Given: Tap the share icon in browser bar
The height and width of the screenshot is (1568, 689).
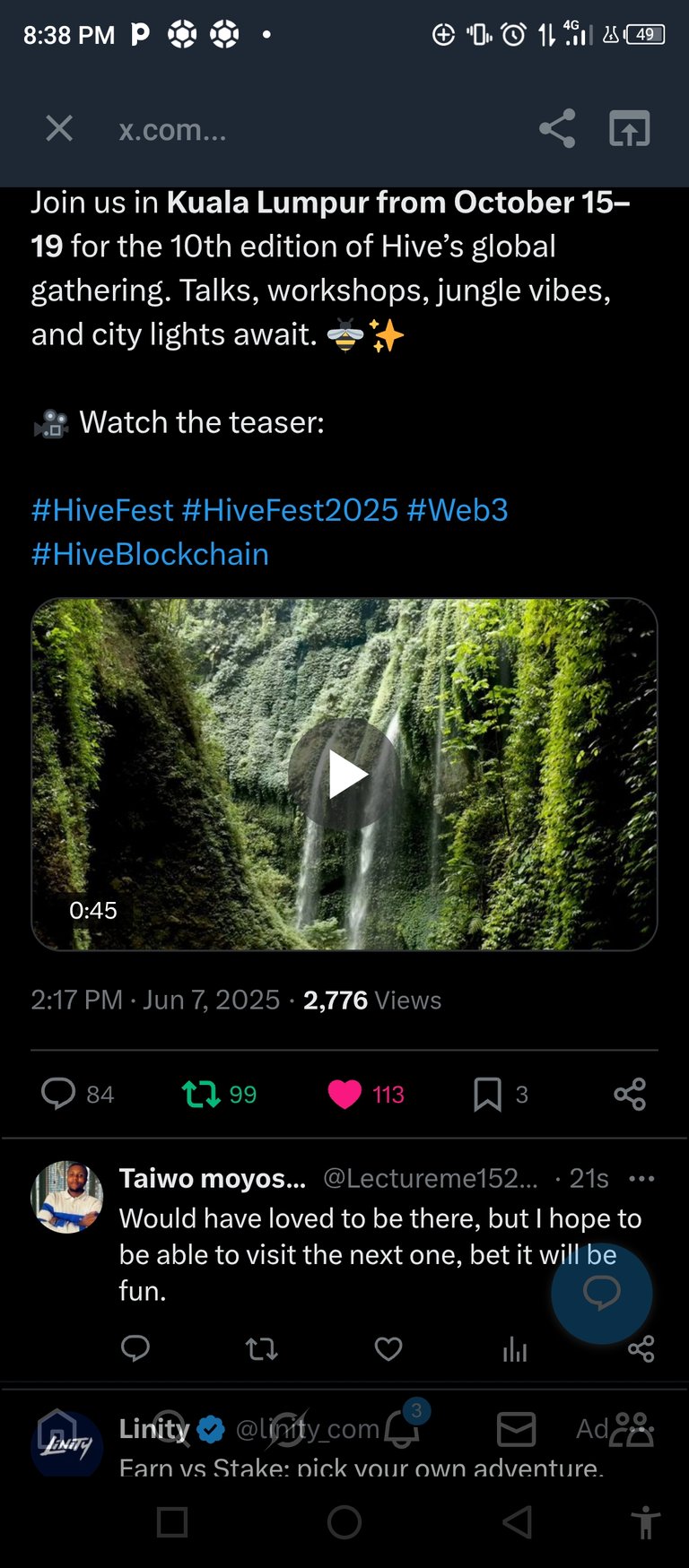Looking at the screenshot, I should coord(557,129).
